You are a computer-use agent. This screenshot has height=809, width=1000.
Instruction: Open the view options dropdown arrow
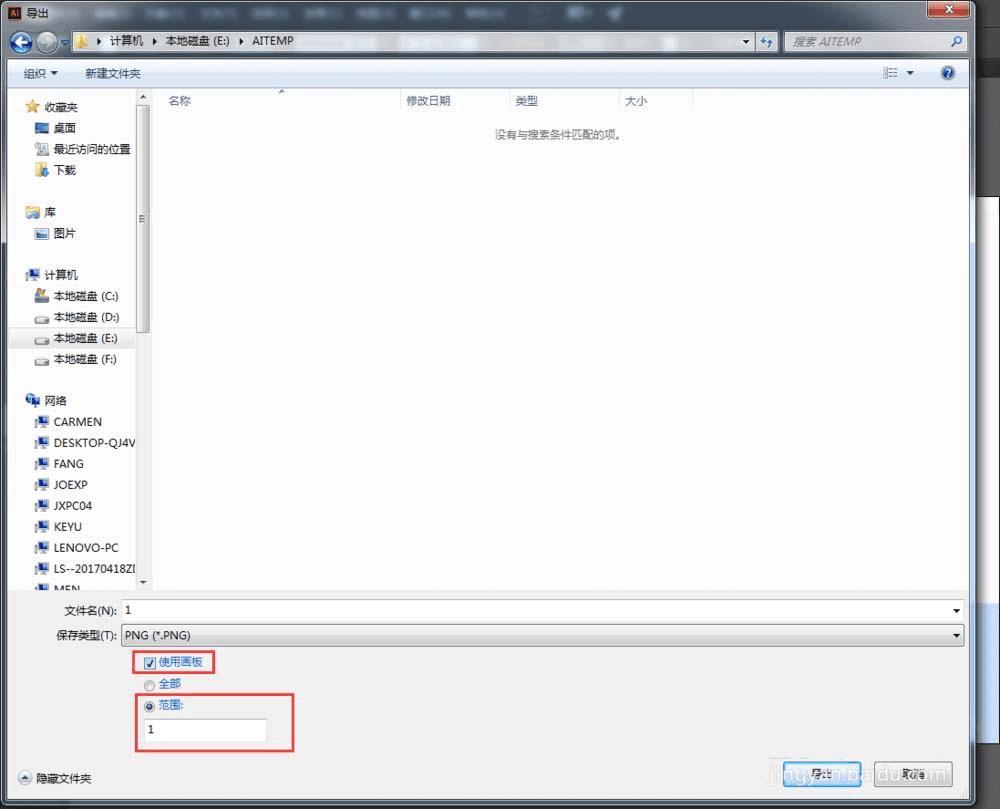(x=910, y=73)
